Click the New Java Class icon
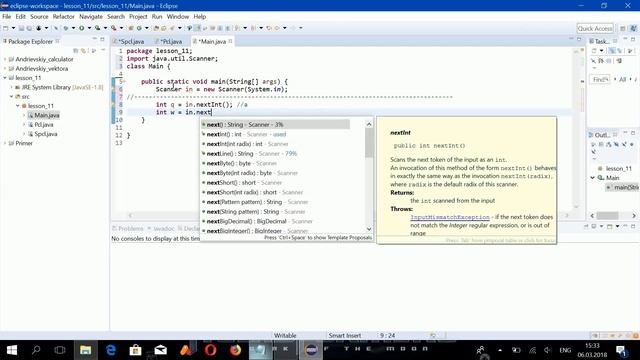This screenshot has height=360, width=640. coord(139,28)
